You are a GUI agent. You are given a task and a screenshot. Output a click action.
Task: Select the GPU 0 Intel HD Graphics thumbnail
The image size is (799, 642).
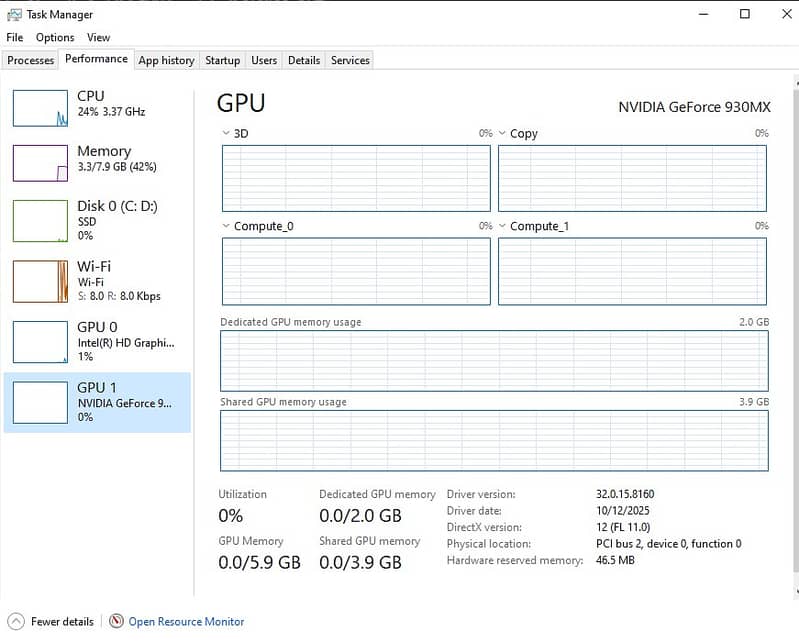click(40, 342)
